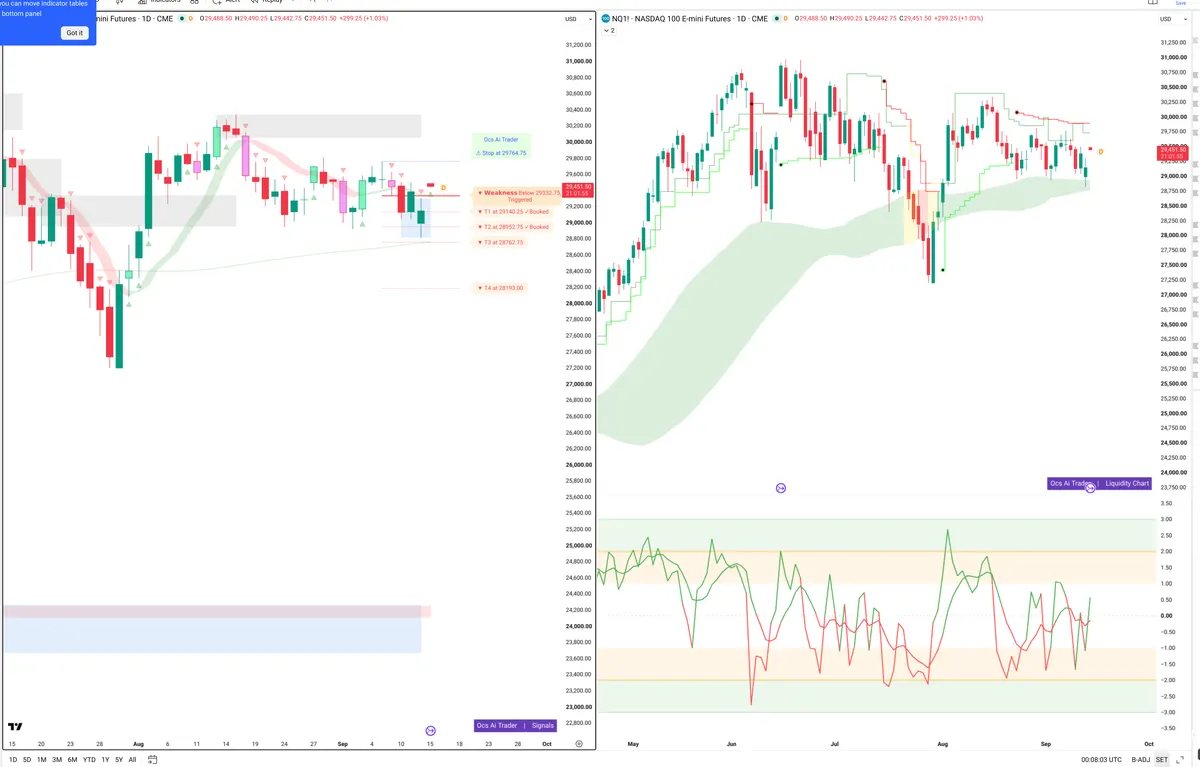Click the NQ1! symbol logo icon
Screen dimensions: 1200x767
tap(605, 19)
